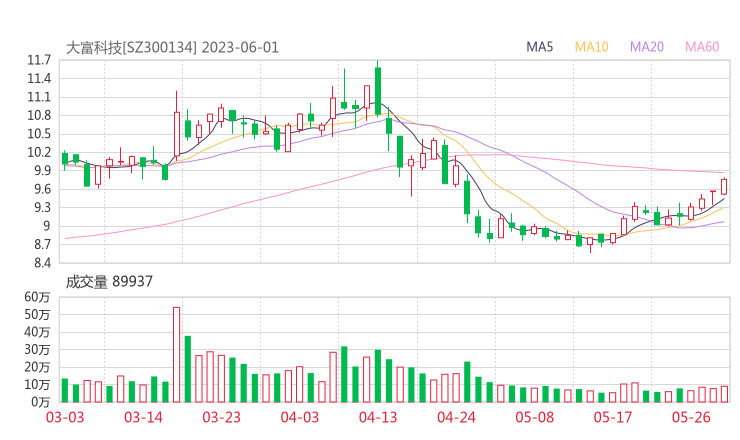740x440 pixels.
Task: Click the 10.2 price axis label
Action: tap(39, 152)
